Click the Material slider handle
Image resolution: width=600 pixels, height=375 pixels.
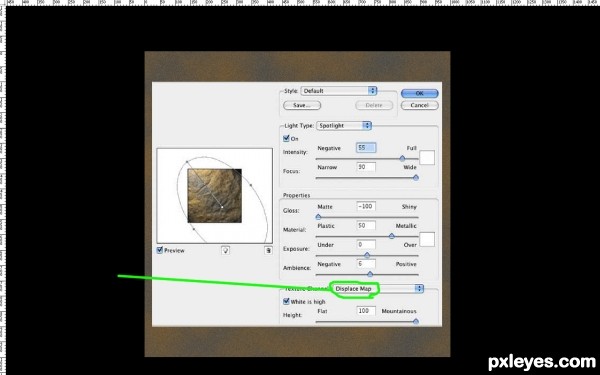pyautogui.click(x=391, y=236)
